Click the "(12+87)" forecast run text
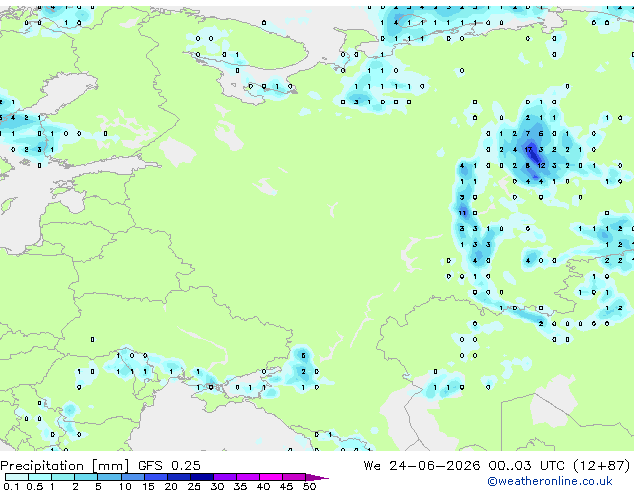Image resolution: width=634 pixels, height=490 pixels. tap(602, 465)
